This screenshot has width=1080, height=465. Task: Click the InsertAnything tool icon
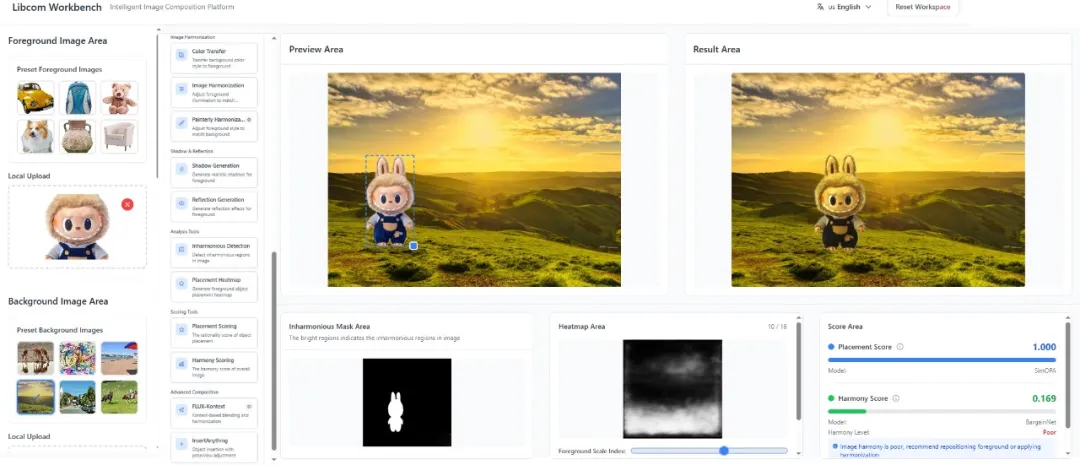pos(181,444)
